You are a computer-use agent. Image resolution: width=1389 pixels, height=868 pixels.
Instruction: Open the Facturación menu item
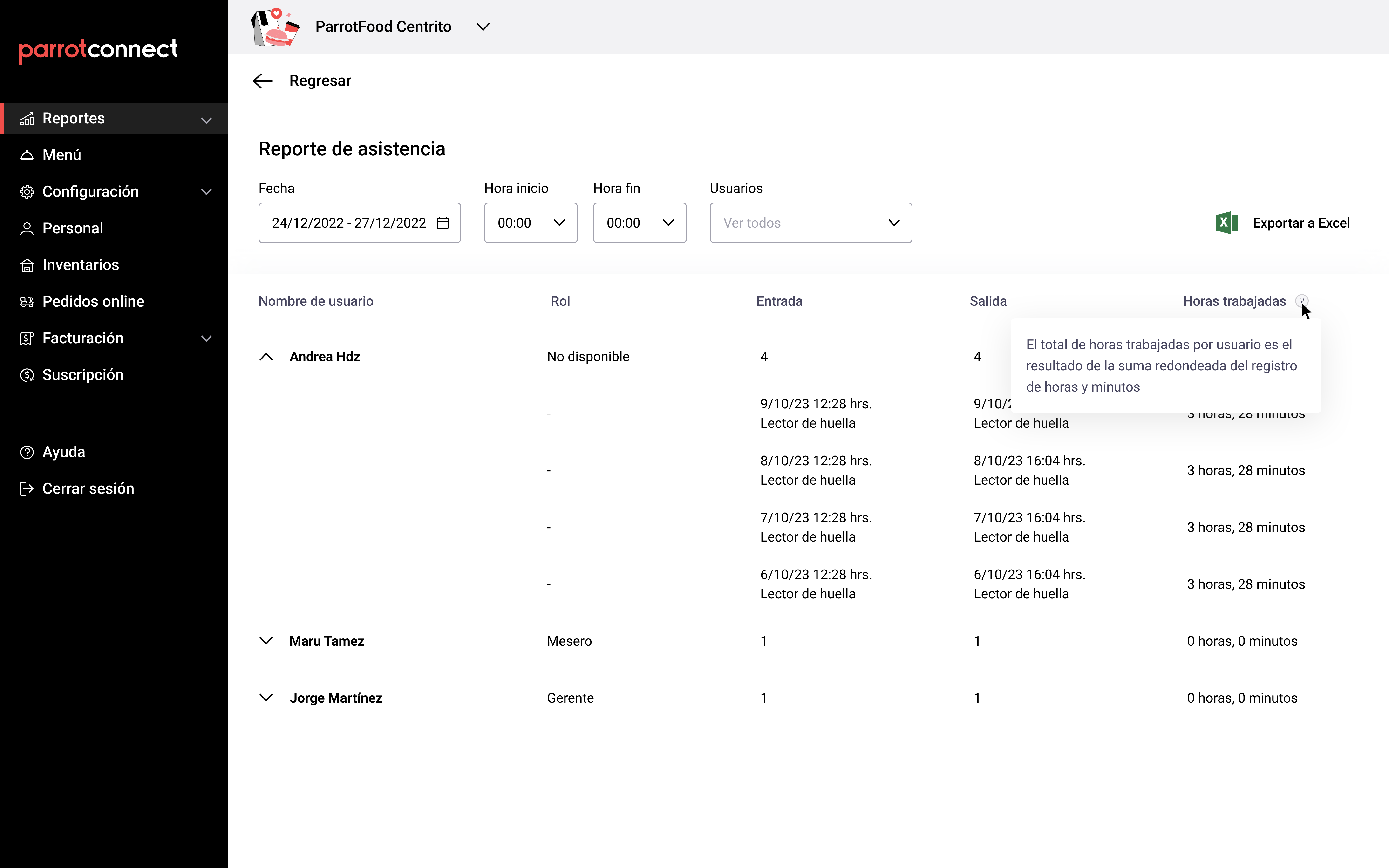pos(83,338)
